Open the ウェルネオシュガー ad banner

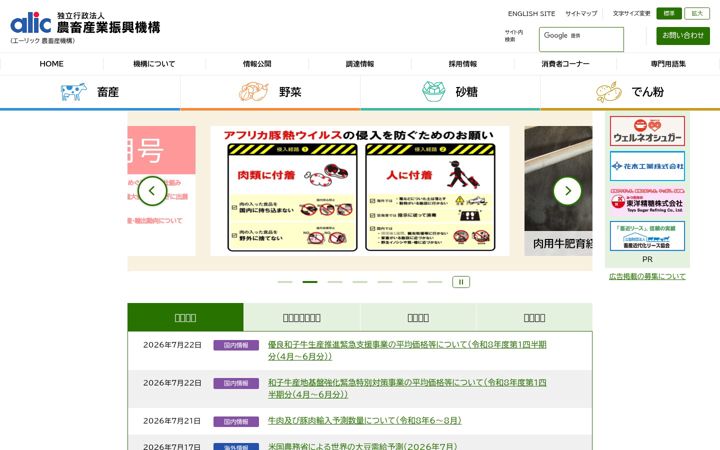(x=647, y=131)
